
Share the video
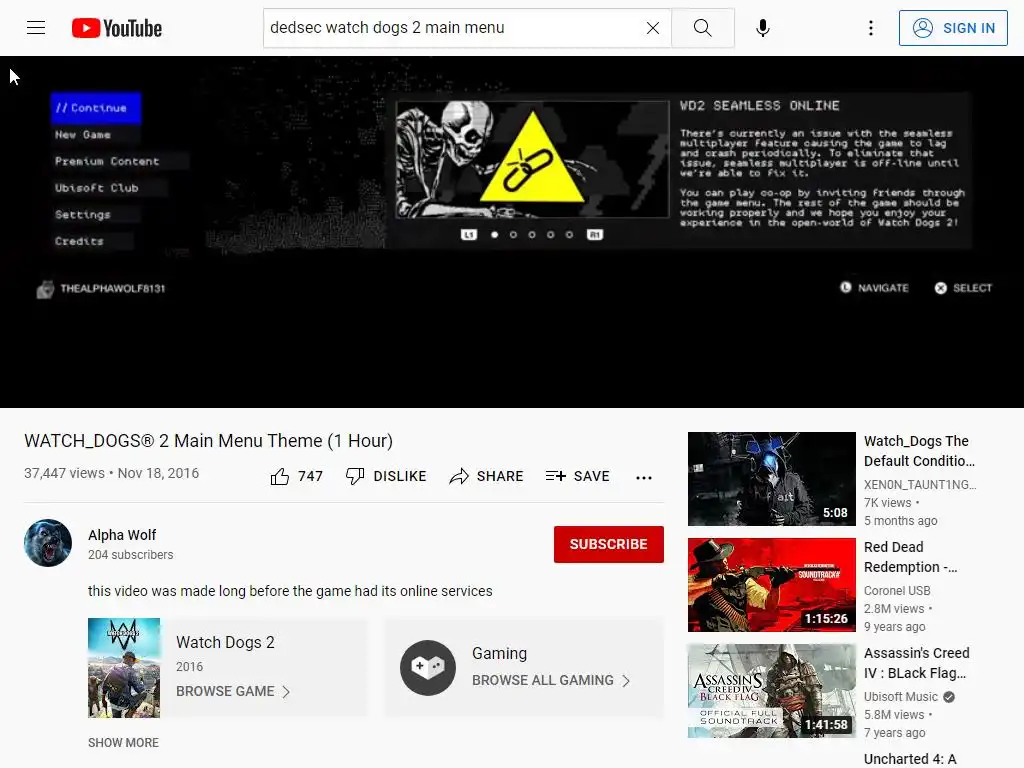tap(487, 477)
